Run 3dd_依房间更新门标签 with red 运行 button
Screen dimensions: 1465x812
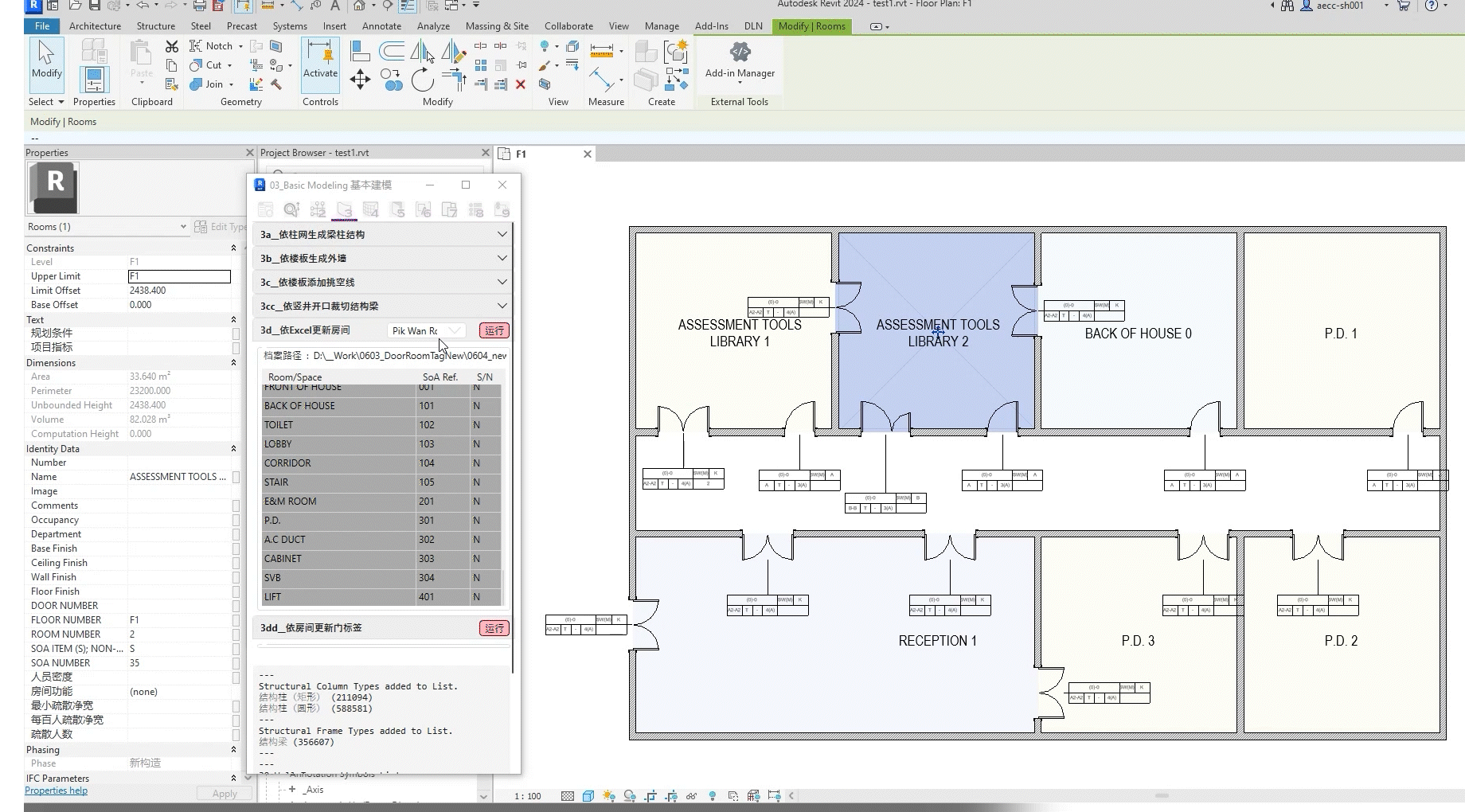click(494, 628)
